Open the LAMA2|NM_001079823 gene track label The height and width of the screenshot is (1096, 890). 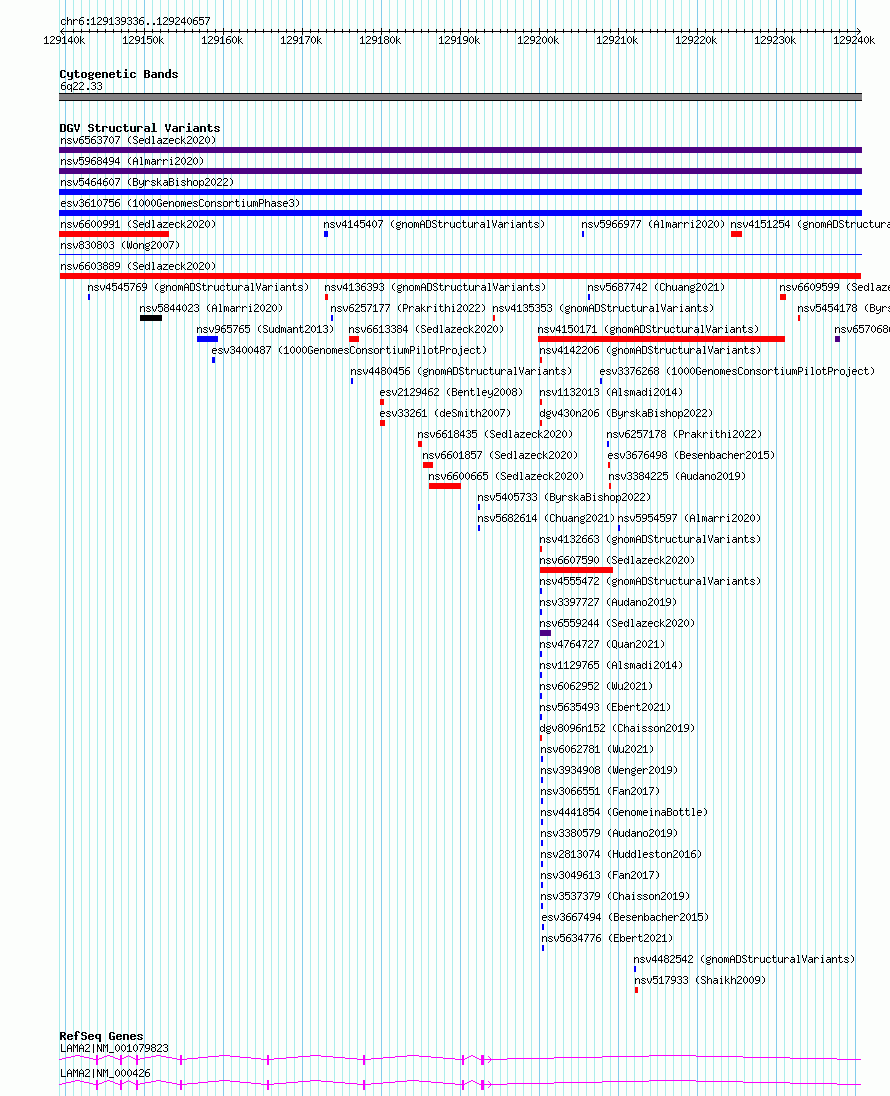114,1048
